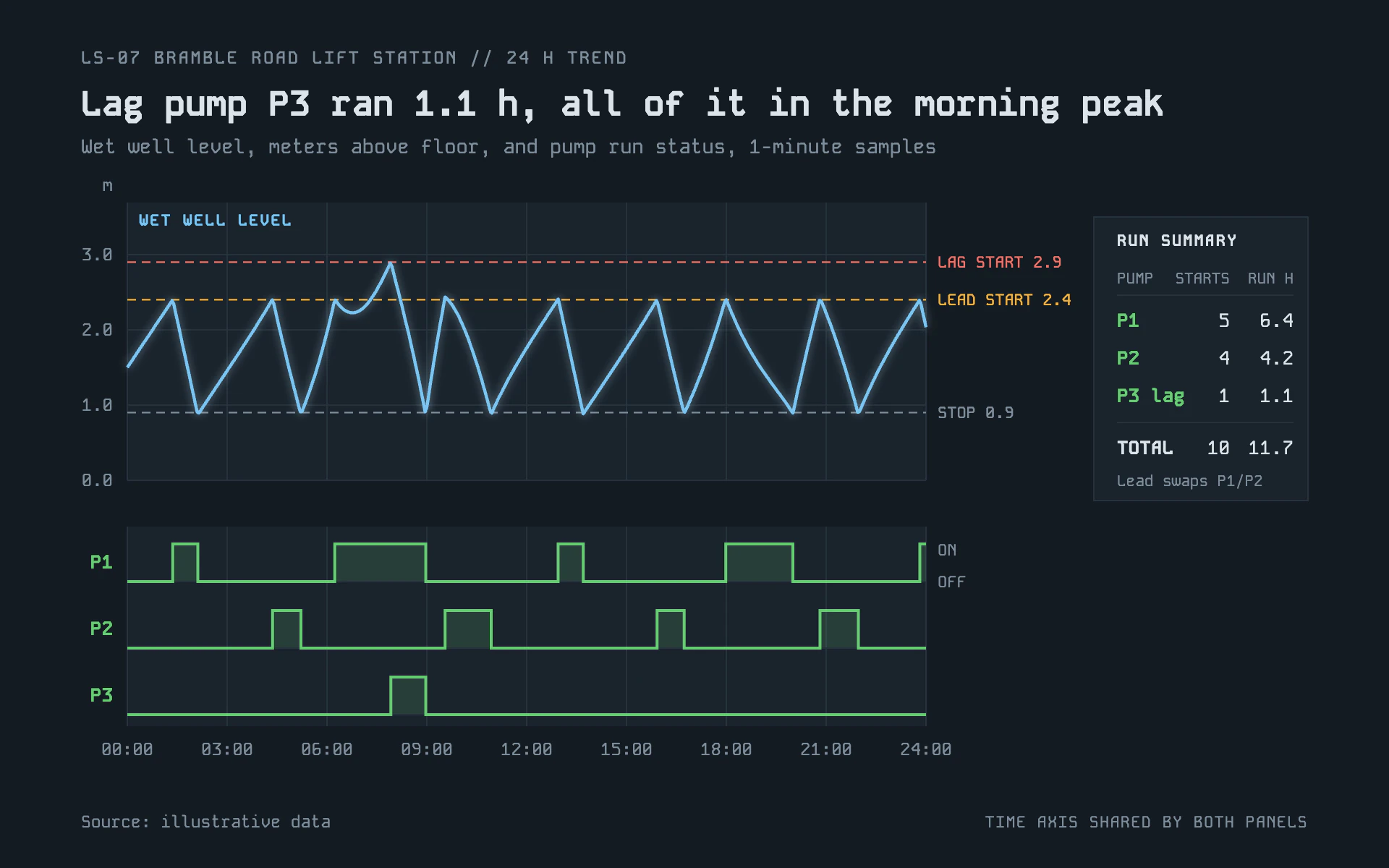Viewport: 1389px width, 868px height.
Task: Click the P1 row label in the pump status panel
Action: [101, 562]
